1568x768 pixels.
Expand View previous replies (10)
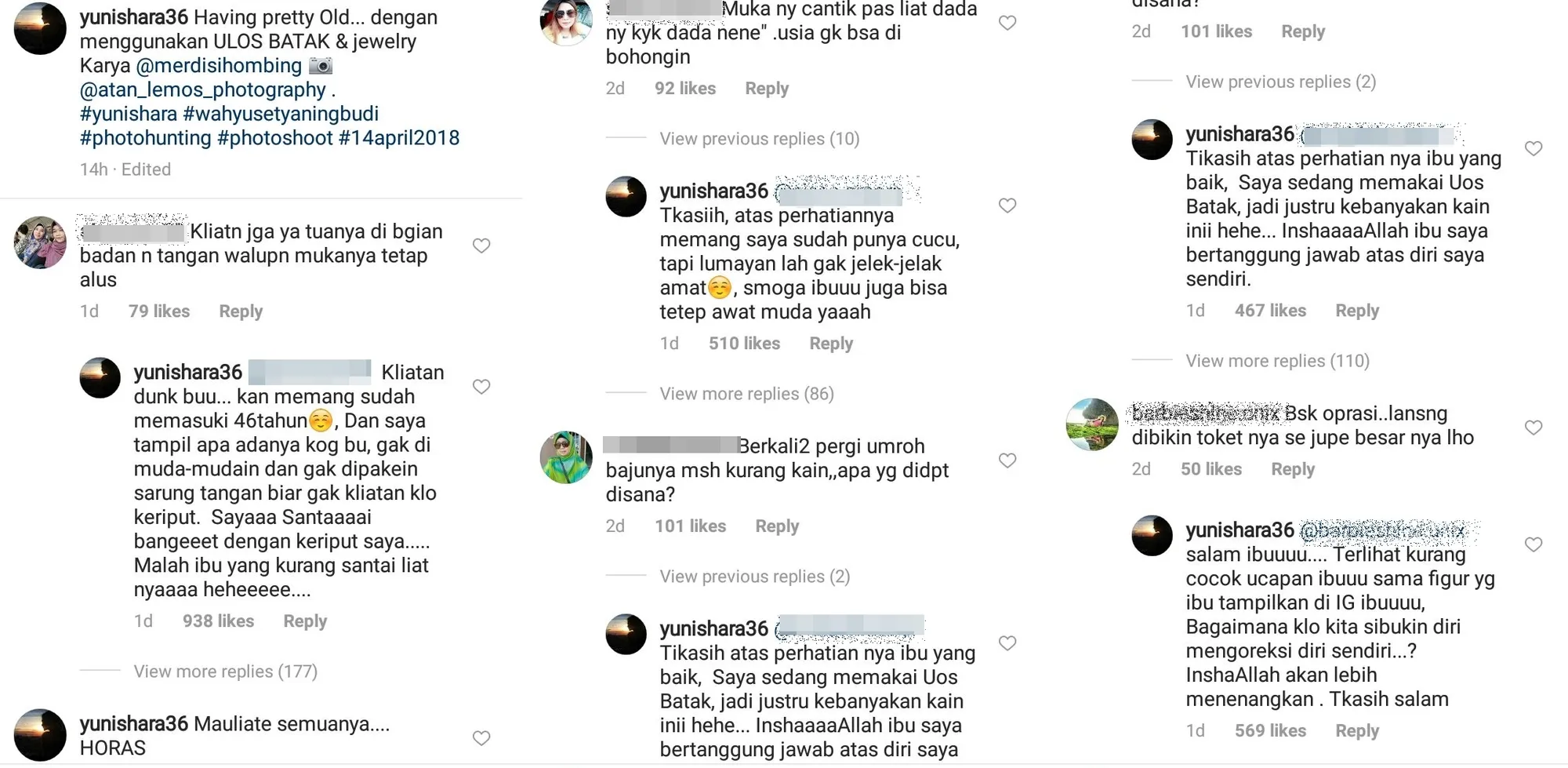[x=759, y=139]
